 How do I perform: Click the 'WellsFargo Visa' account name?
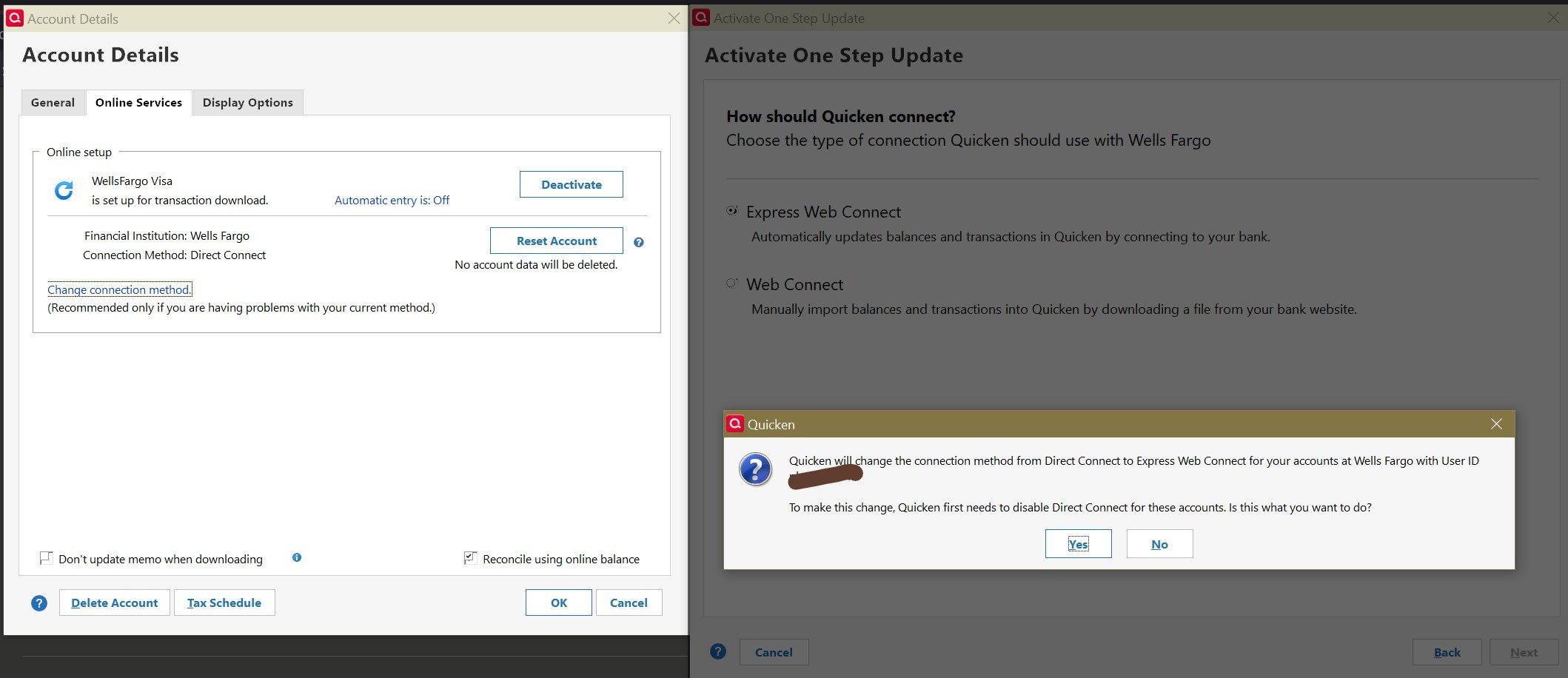point(132,181)
